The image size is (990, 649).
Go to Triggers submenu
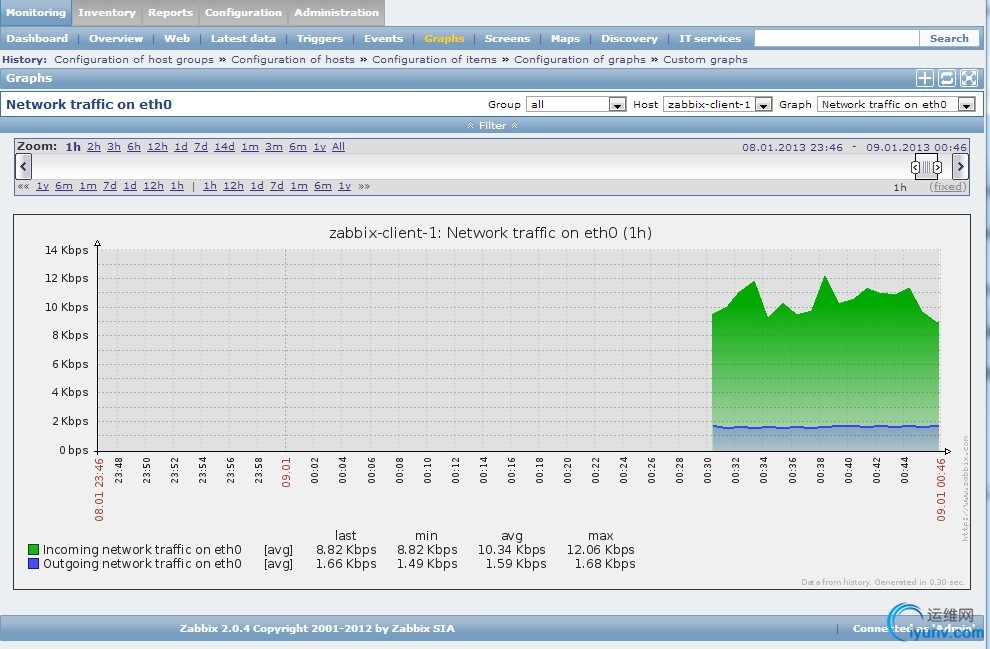coord(320,39)
